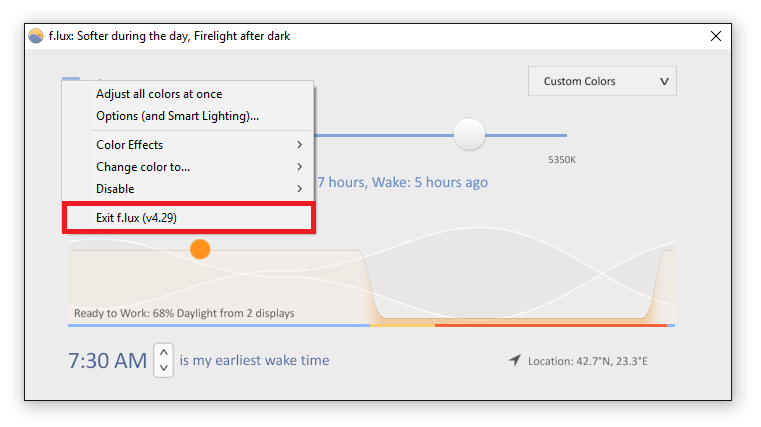The width and height of the screenshot is (761, 427).
Task: Open the Disable submenu
Action: point(199,188)
